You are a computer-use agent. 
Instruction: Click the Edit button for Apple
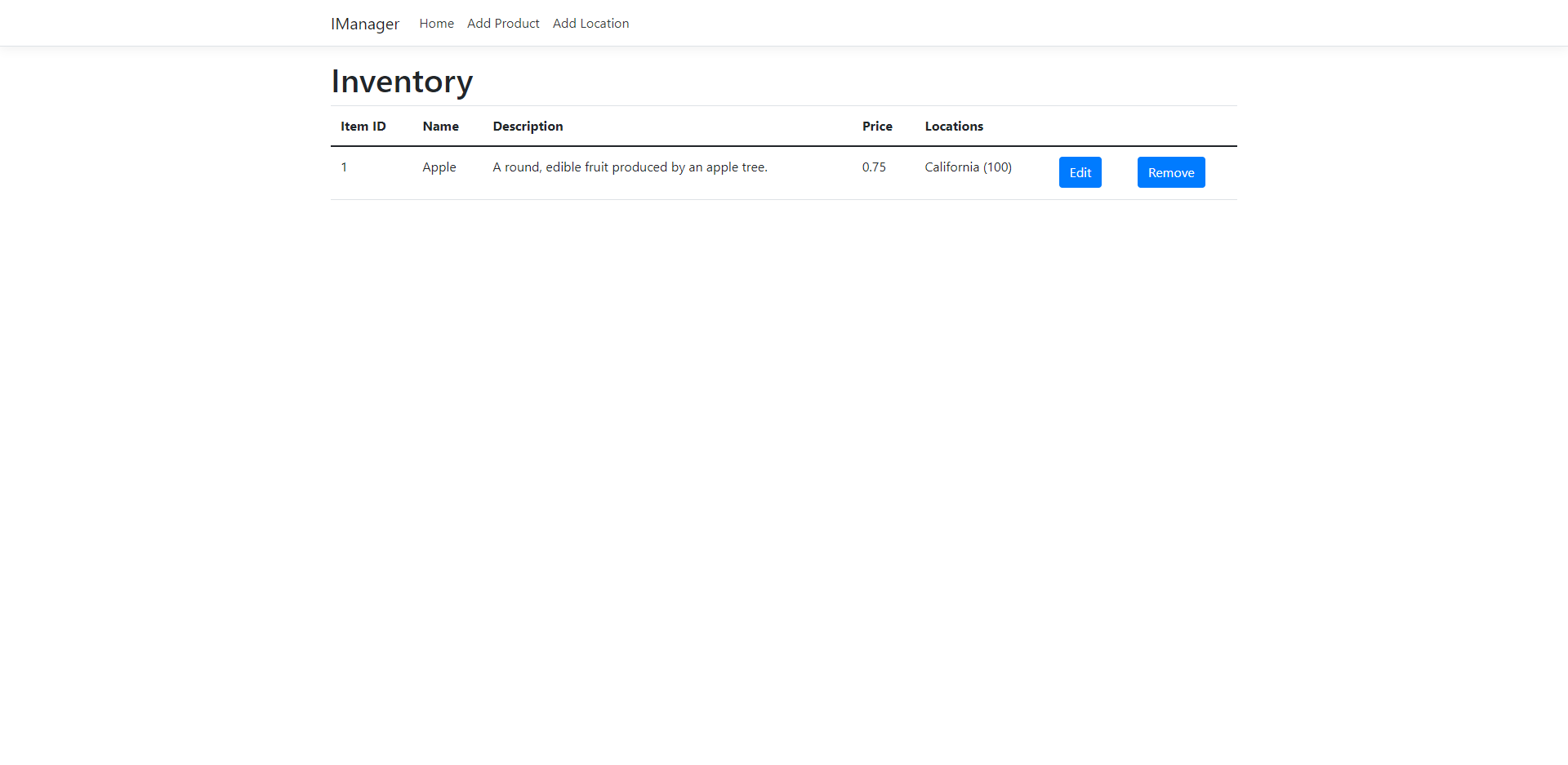click(x=1080, y=172)
